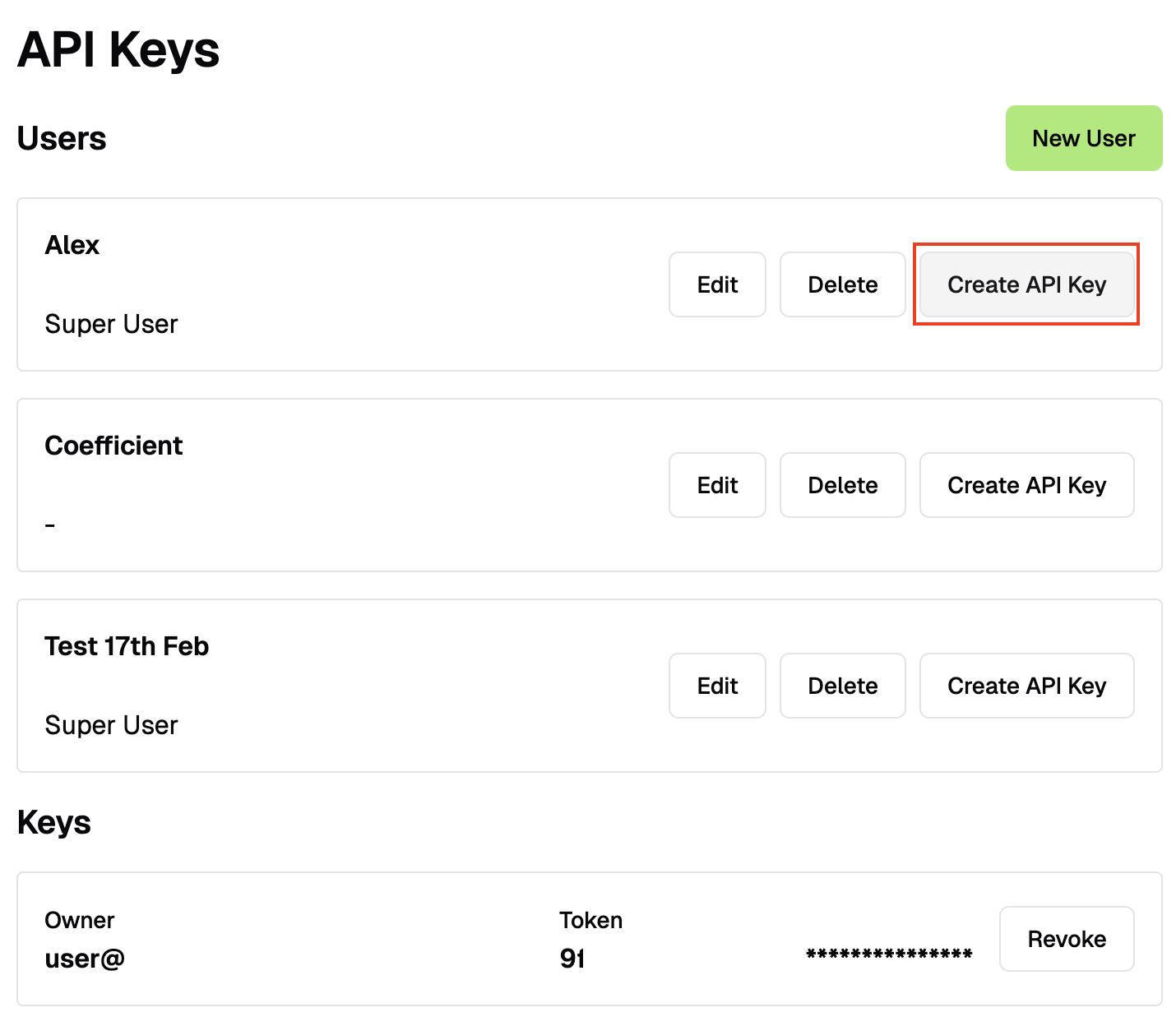Edit the Test 17th Feb user
1176x1026 pixels.
[717, 686]
